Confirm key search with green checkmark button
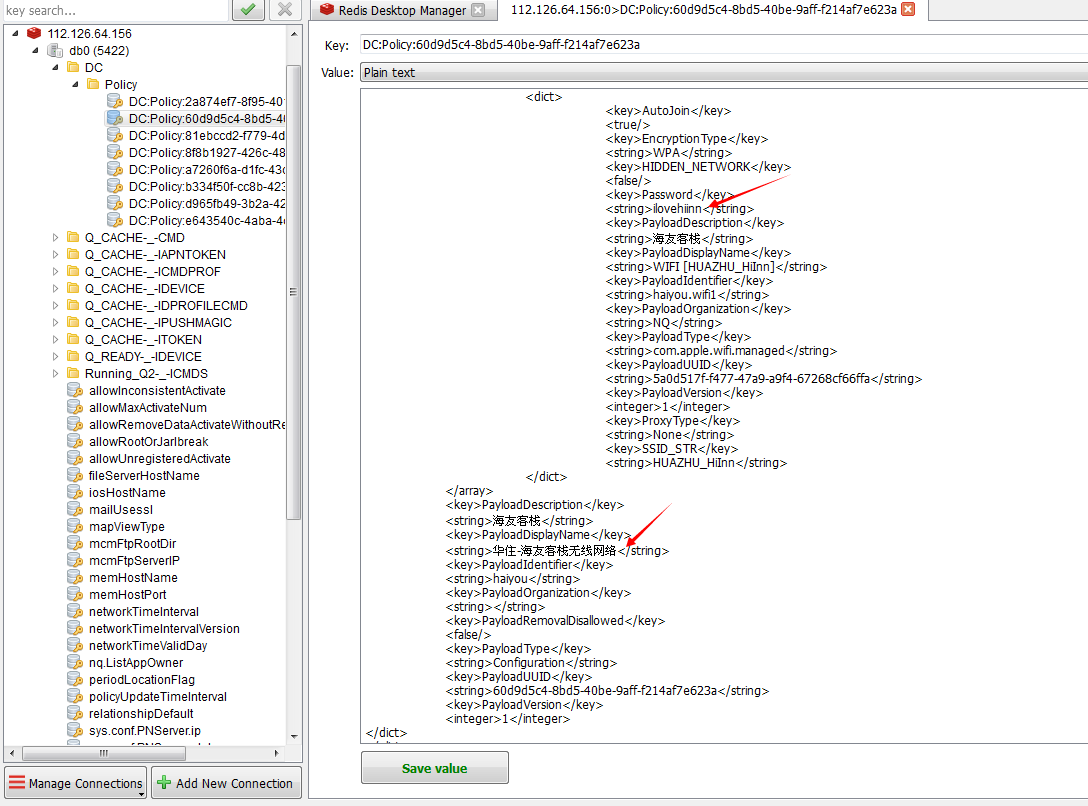1088x806 pixels. [248, 10]
